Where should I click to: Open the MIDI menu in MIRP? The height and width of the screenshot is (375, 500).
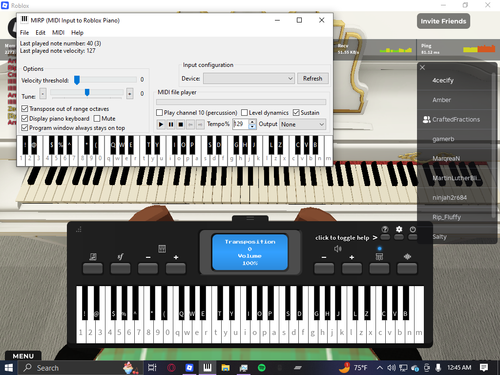tap(58, 33)
